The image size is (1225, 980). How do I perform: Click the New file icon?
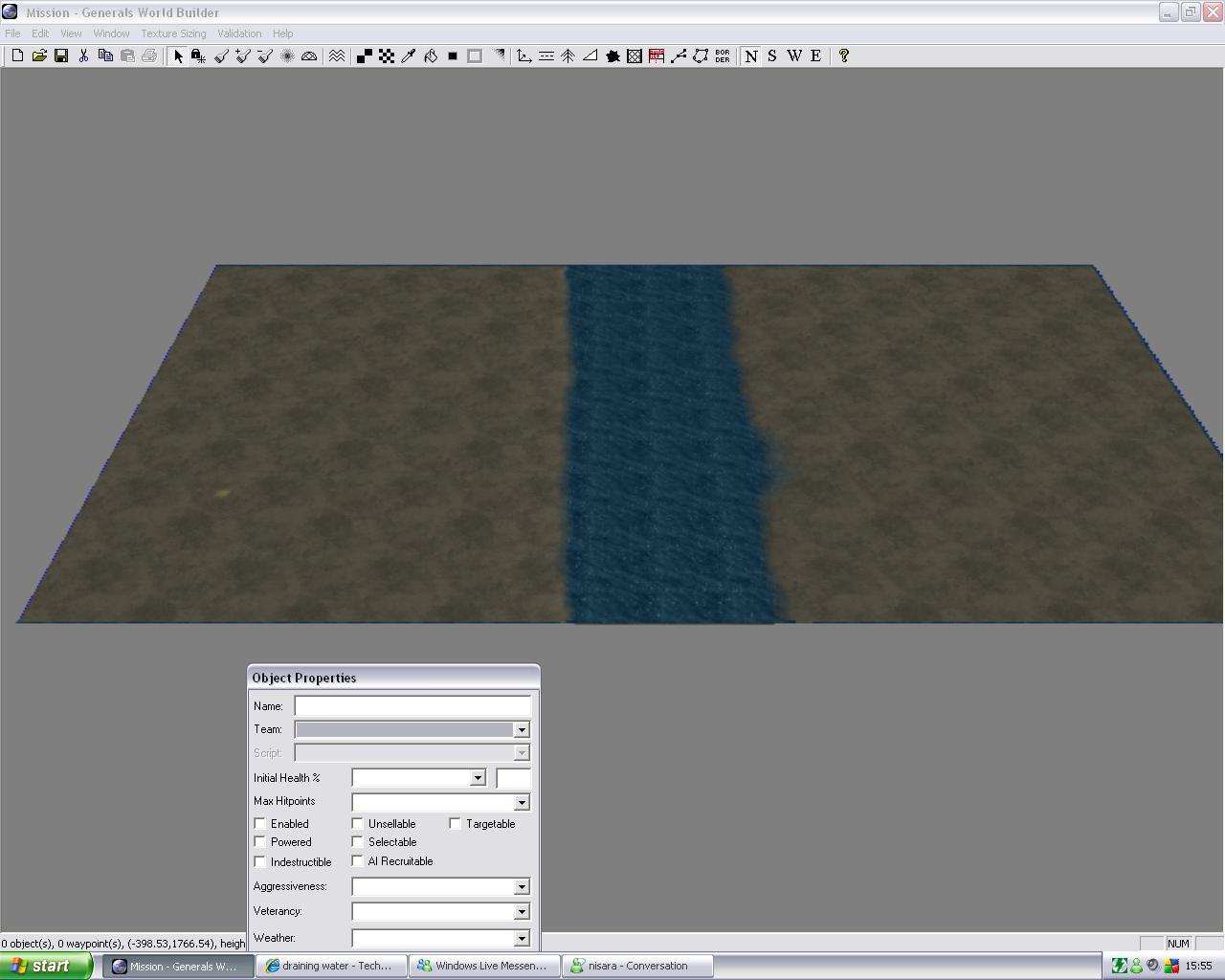(17, 56)
